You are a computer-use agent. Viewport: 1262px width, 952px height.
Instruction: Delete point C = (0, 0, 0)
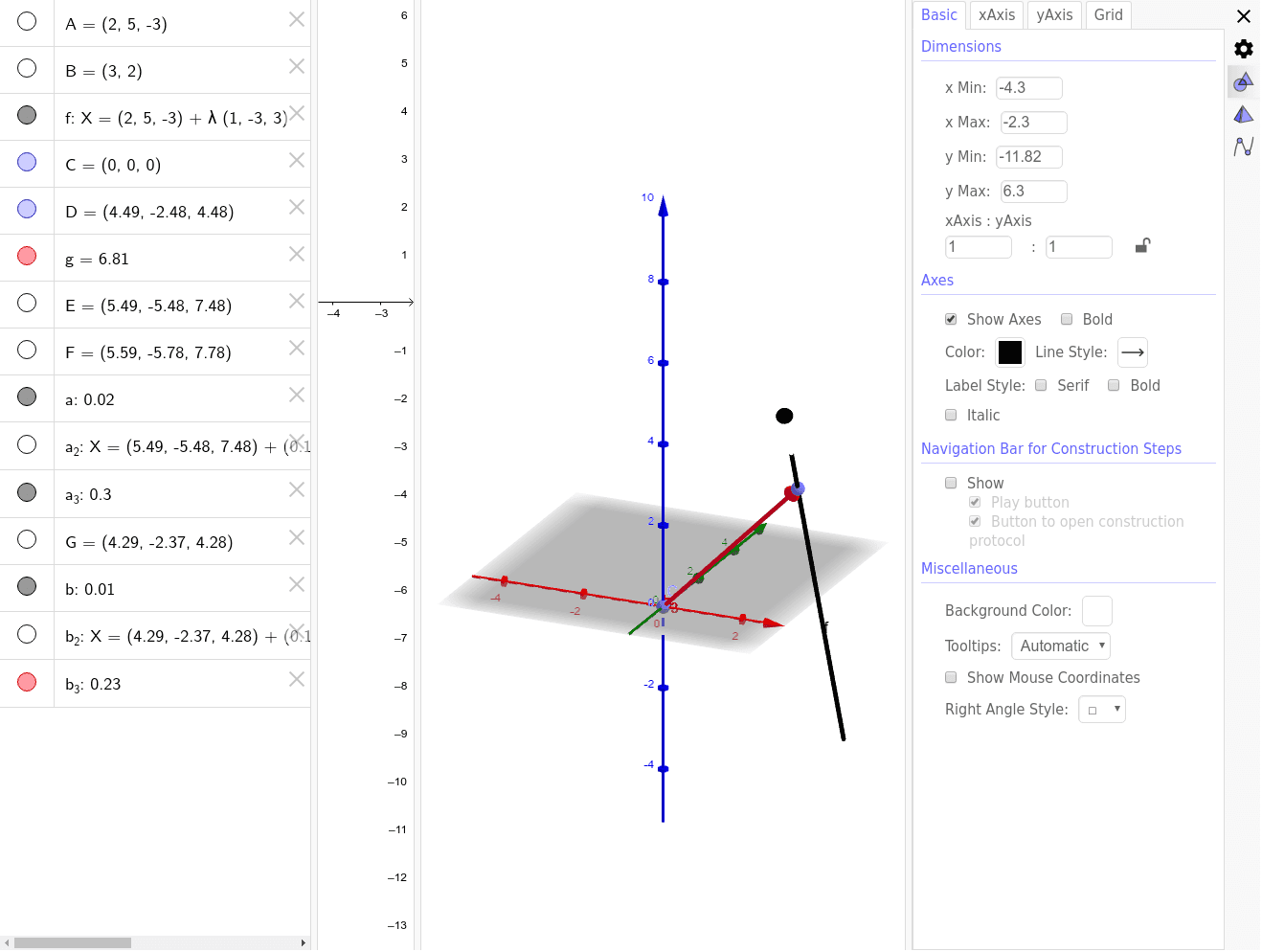297,160
